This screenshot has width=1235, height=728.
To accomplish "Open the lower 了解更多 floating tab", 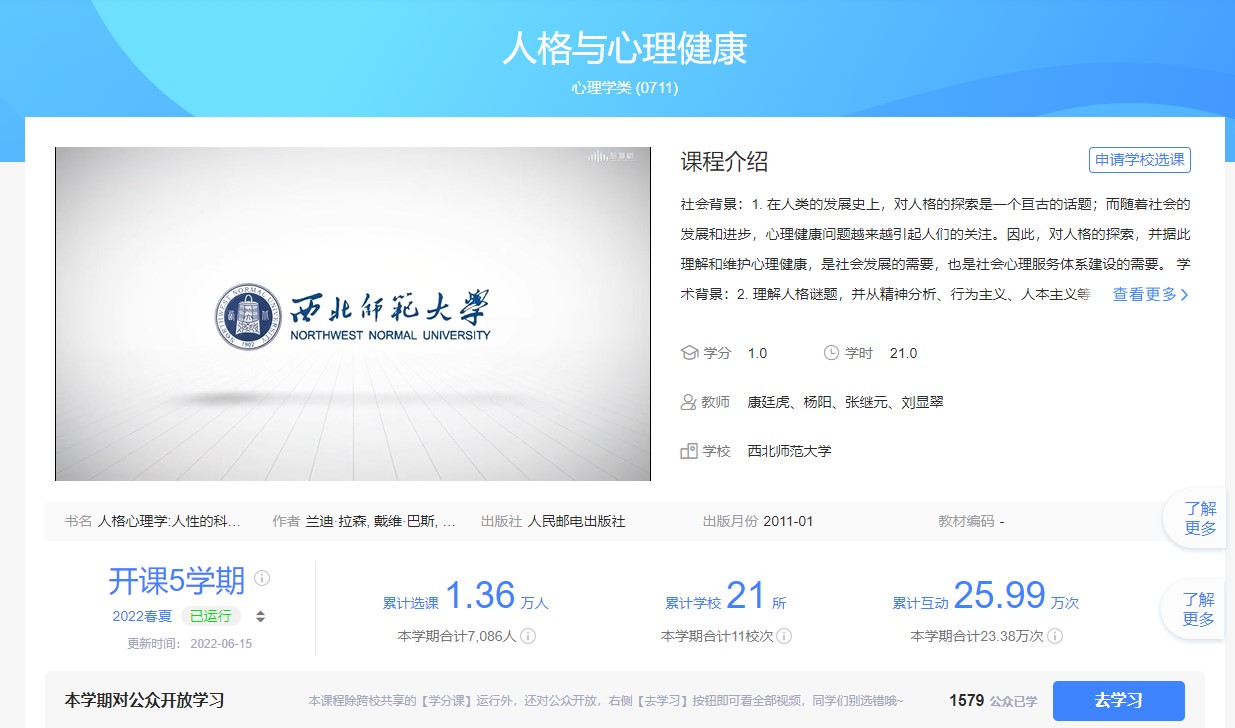I will 1198,609.
